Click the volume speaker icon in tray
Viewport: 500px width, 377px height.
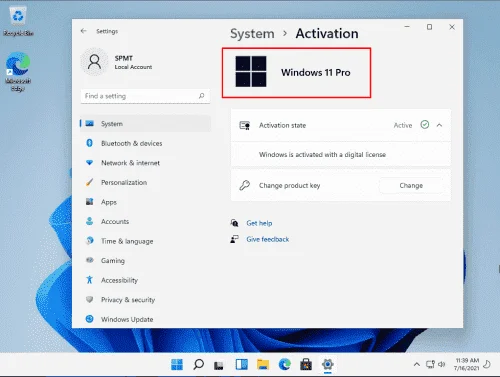click(x=442, y=364)
